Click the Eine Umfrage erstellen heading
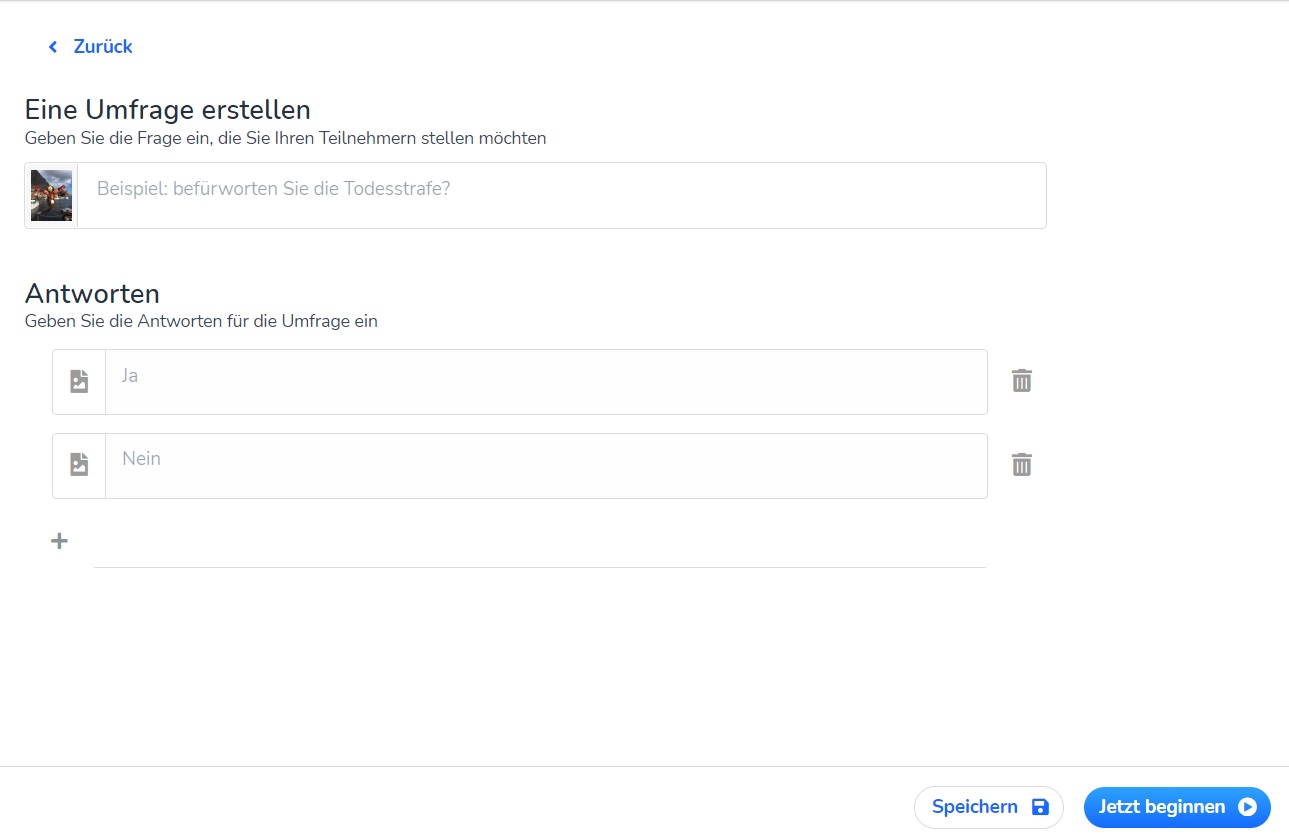The width and height of the screenshot is (1289, 837). coord(167,109)
